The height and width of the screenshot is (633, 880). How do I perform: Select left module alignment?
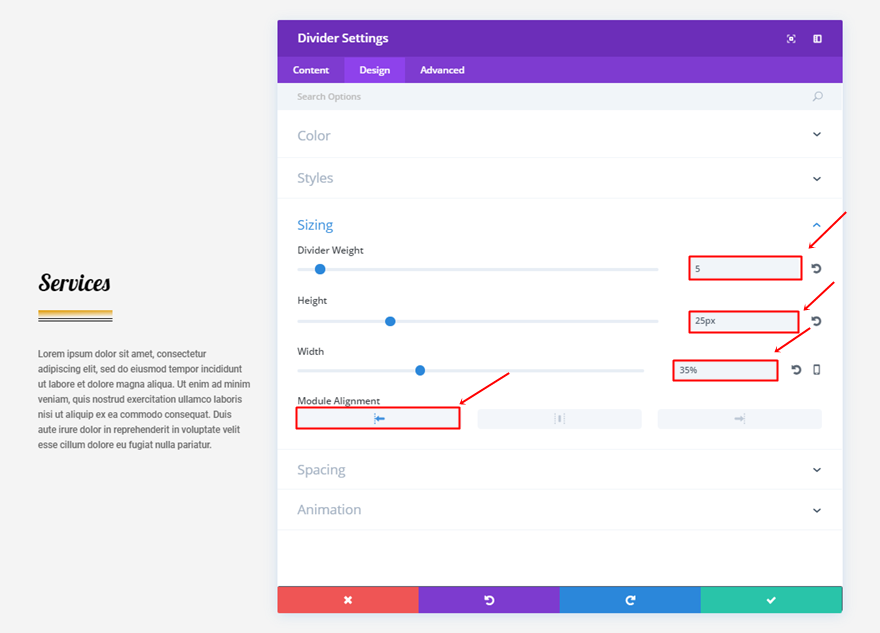click(379, 419)
